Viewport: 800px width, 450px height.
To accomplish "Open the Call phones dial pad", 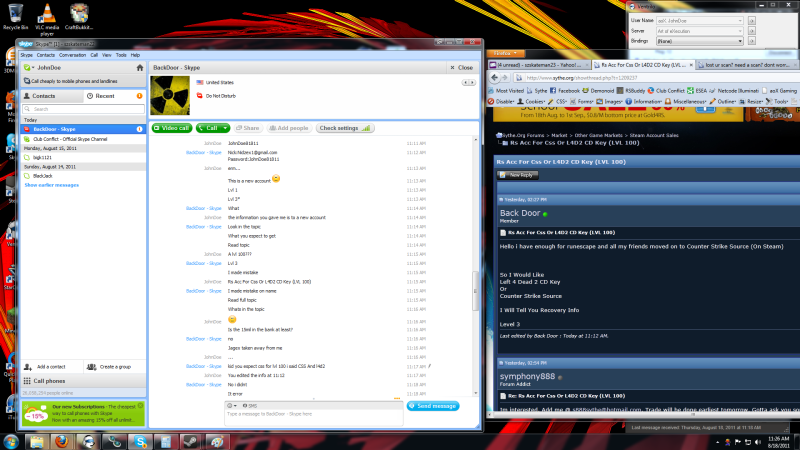I will click(x=83, y=381).
